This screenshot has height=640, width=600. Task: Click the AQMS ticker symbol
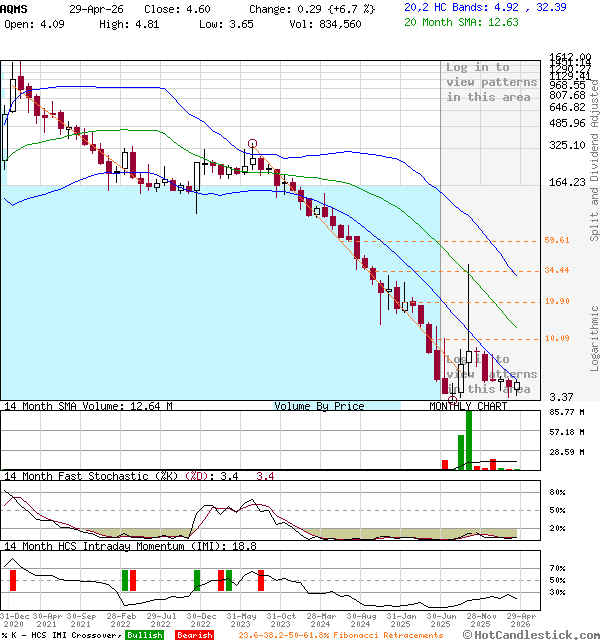pyautogui.click(x=16, y=8)
